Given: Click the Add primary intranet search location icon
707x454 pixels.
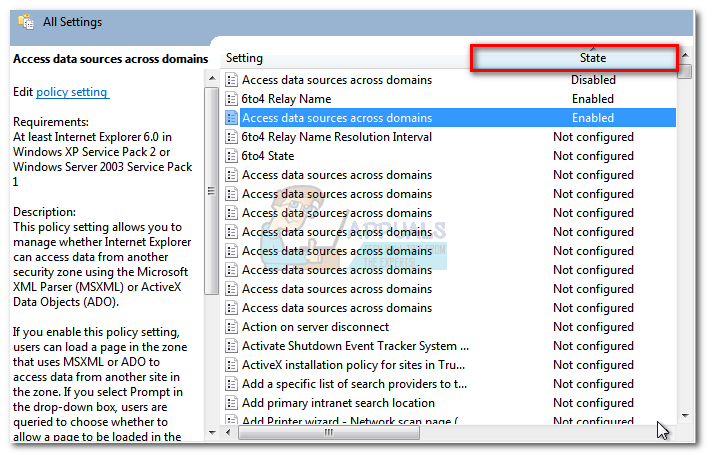Looking at the screenshot, I should [232, 403].
